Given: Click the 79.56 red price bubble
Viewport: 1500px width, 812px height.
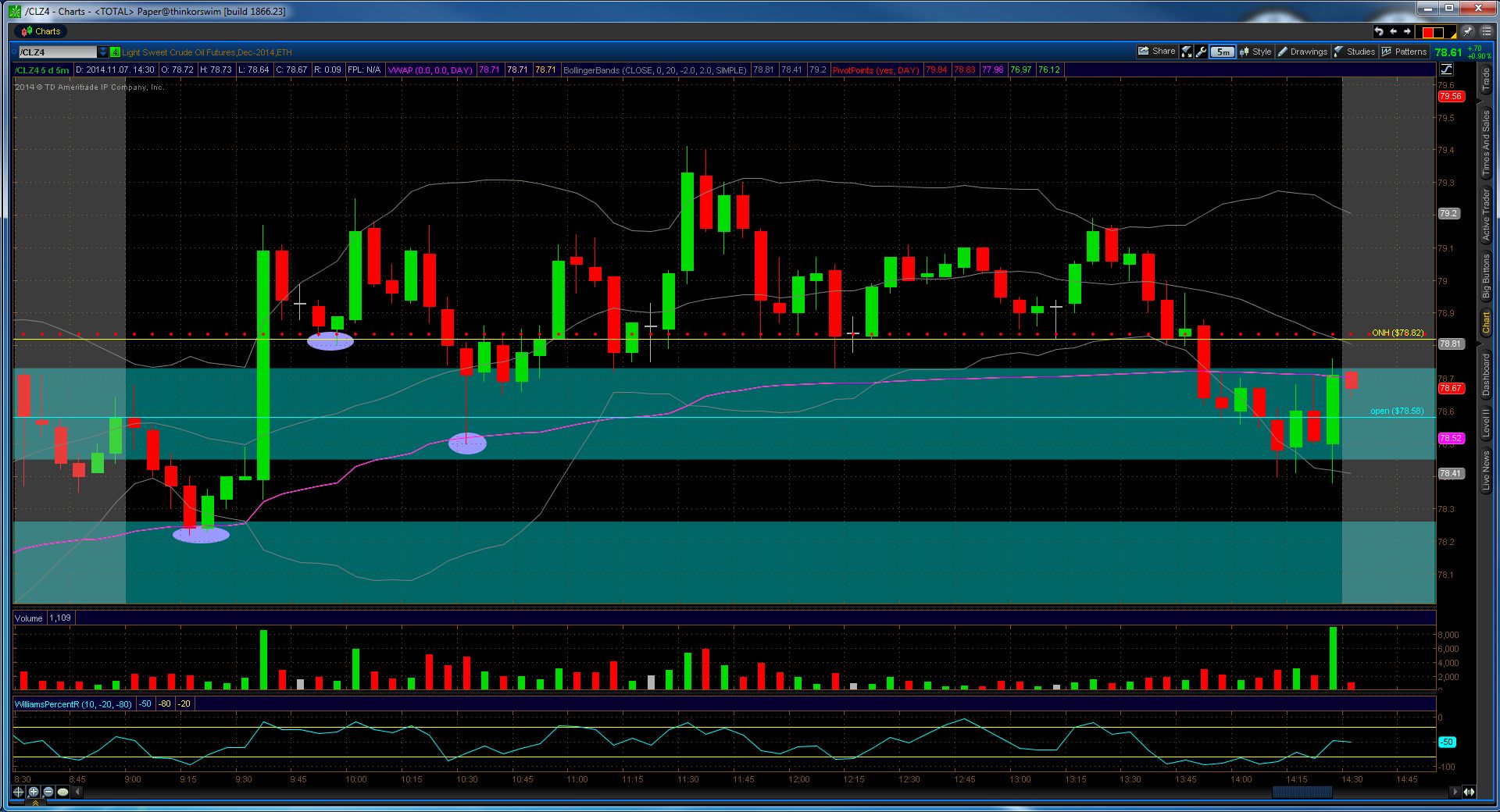Looking at the screenshot, I should tap(1451, 97).
